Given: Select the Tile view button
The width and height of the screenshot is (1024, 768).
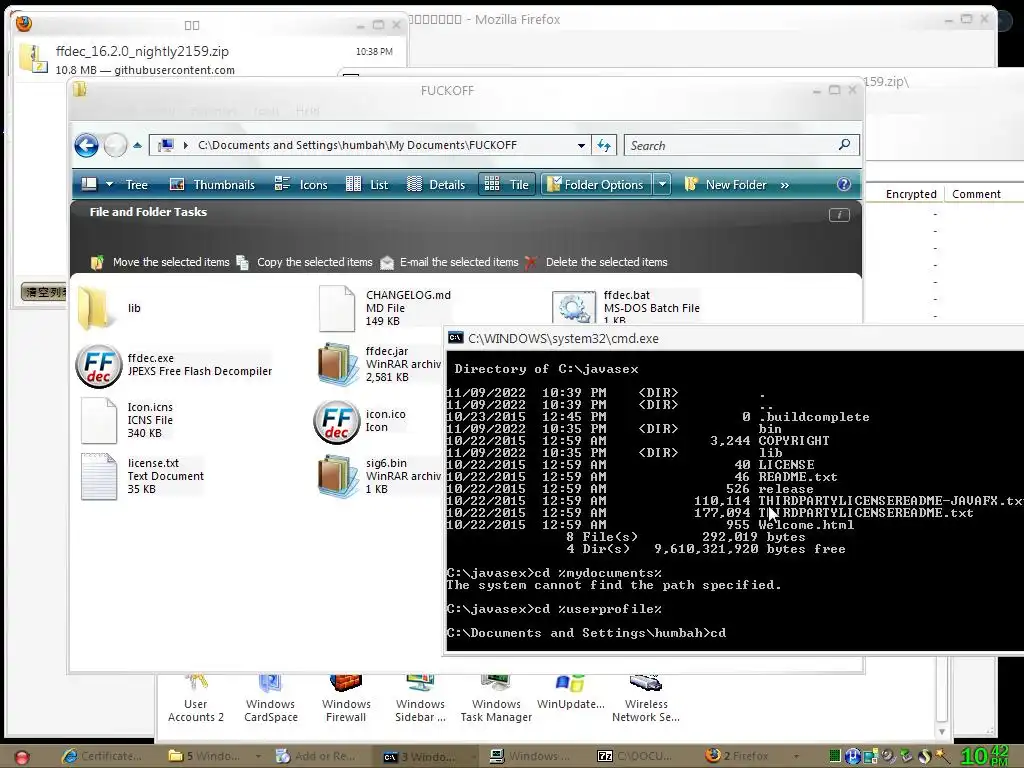Looking at the screenshot, I should tap(507, 185).
